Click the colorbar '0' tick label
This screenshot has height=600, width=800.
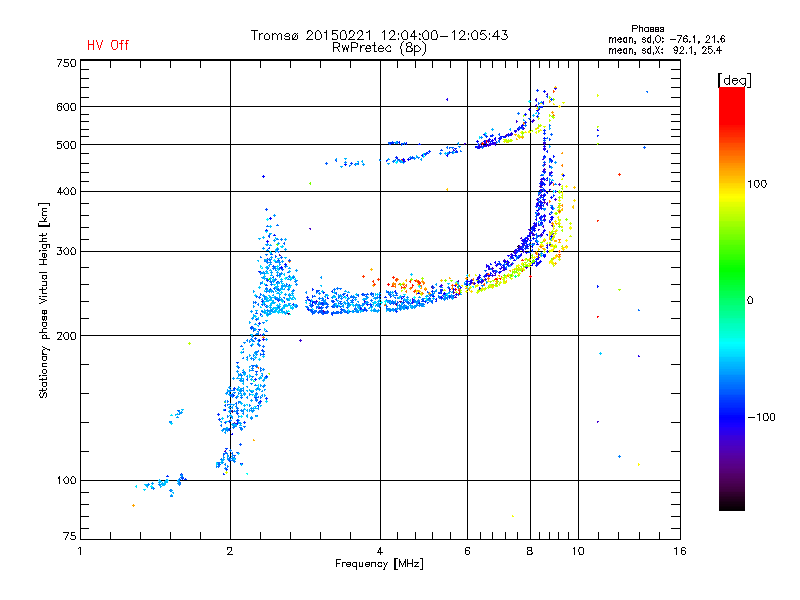coord(750,301)
